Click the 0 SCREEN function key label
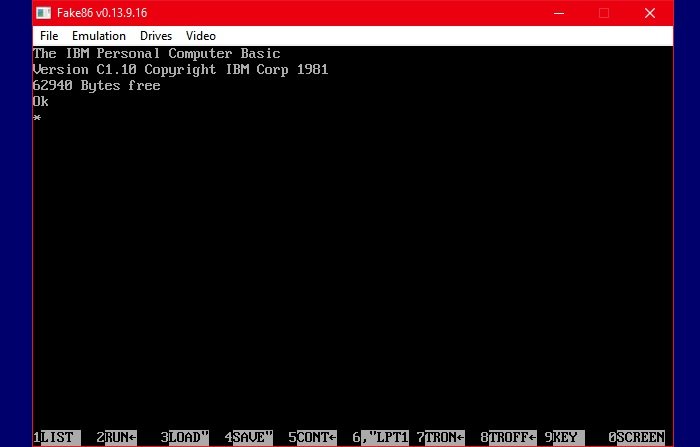 point(637,437)
